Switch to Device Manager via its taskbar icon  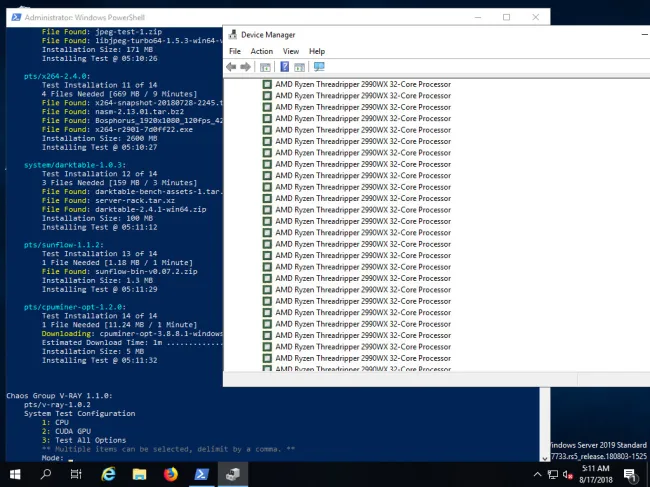coord(233,474)
